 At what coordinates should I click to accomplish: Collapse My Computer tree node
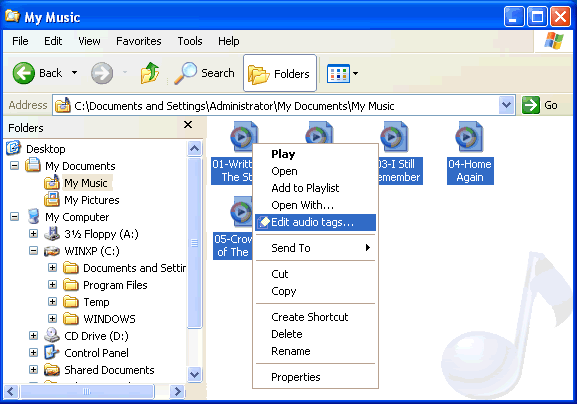14,216
